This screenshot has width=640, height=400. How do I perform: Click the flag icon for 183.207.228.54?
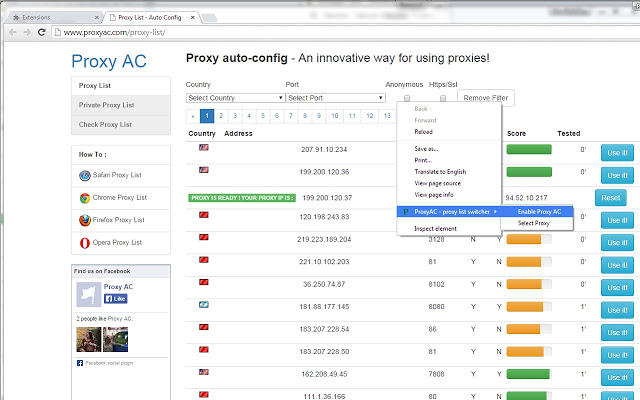pos(204,327)
